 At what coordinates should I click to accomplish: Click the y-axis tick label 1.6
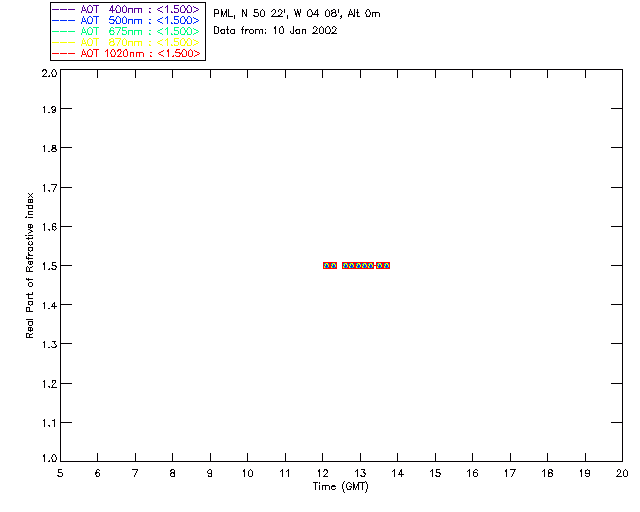[x=49, y=227]
